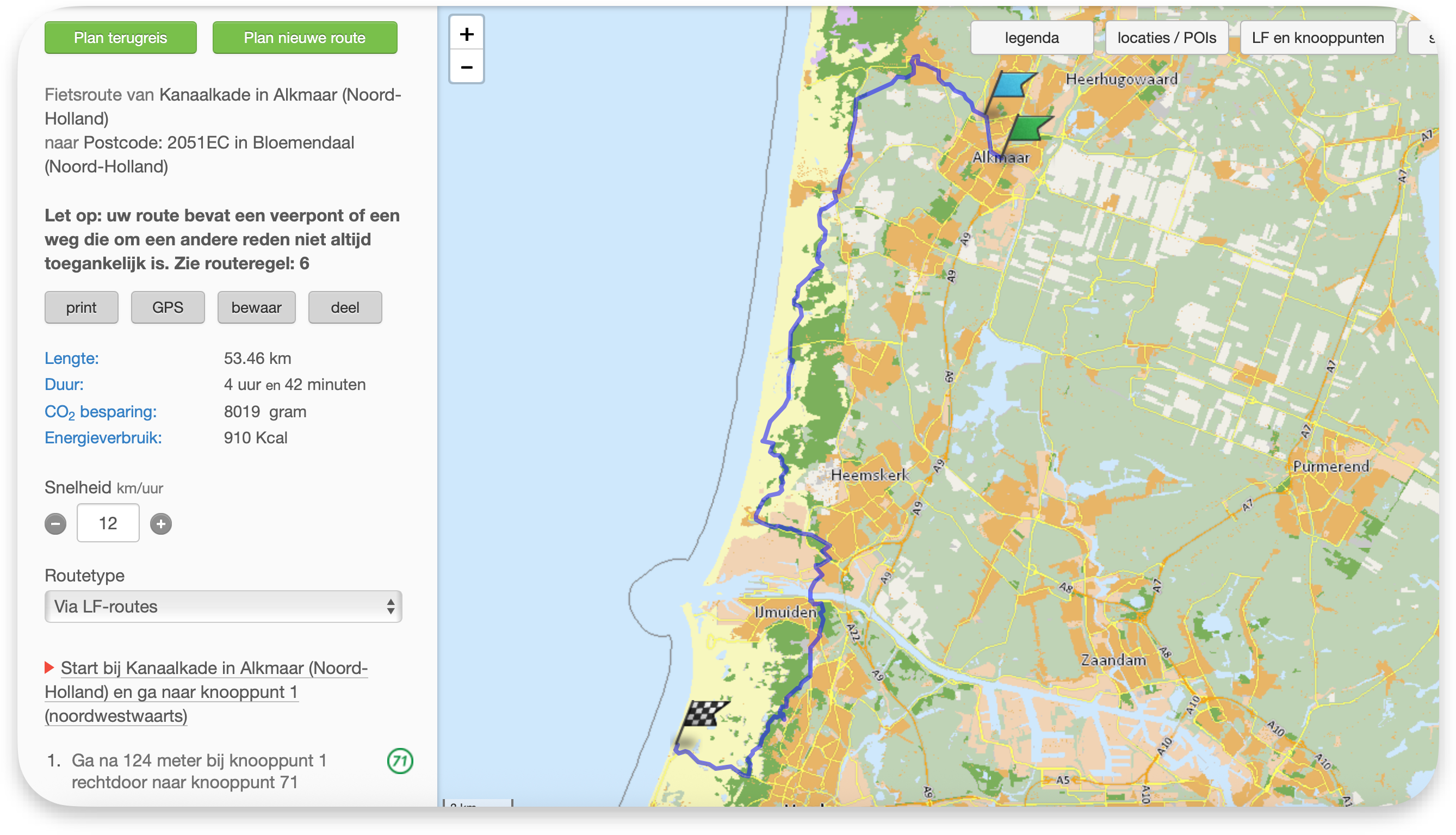
Task: Click the green knooppunt 71 badge
Action: (x=400, y=761)
